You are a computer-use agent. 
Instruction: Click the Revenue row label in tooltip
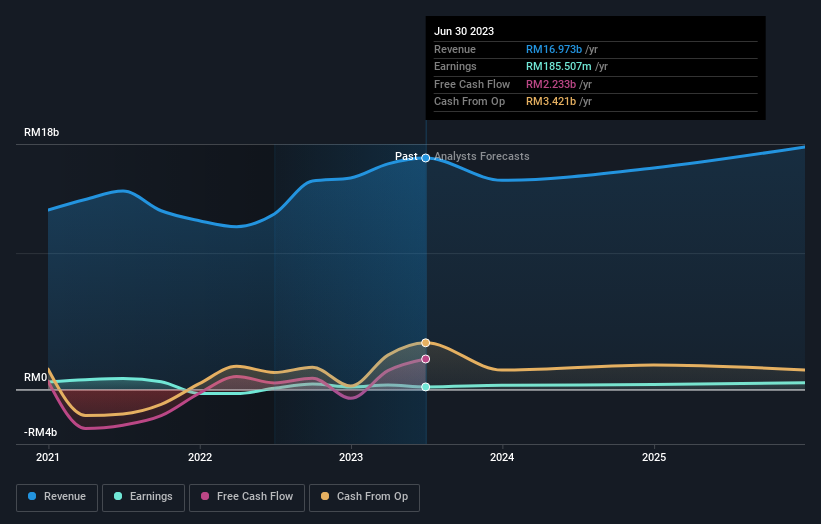point(455,49)
